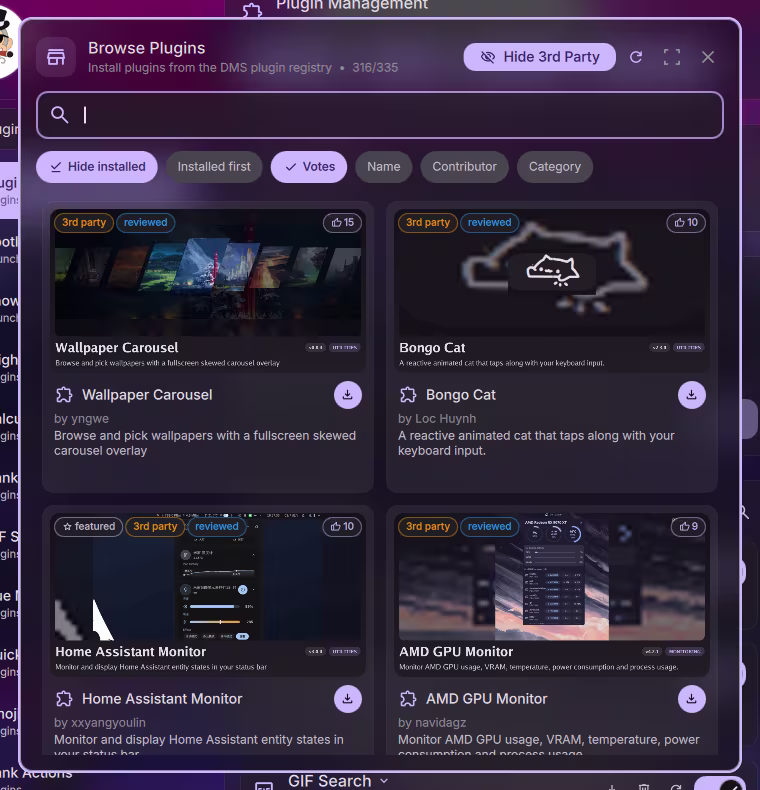Click Bongo Cat description about keyboard input
The width and height of the screenshot is (760, 790).
(x=536, y=443)
